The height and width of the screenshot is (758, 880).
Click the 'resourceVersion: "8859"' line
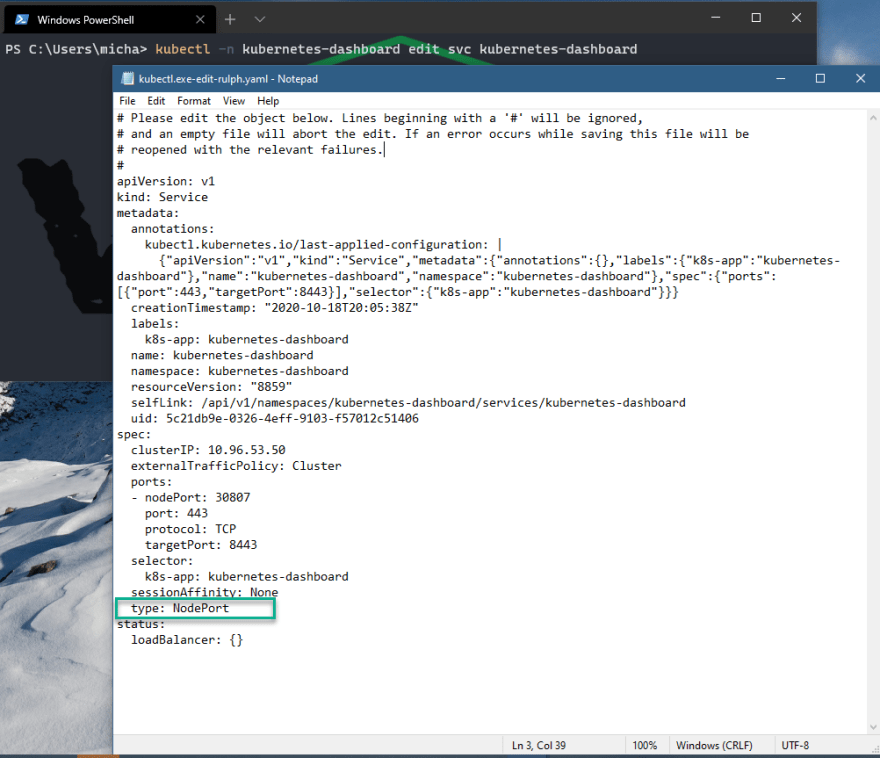[x=212, y=387]
